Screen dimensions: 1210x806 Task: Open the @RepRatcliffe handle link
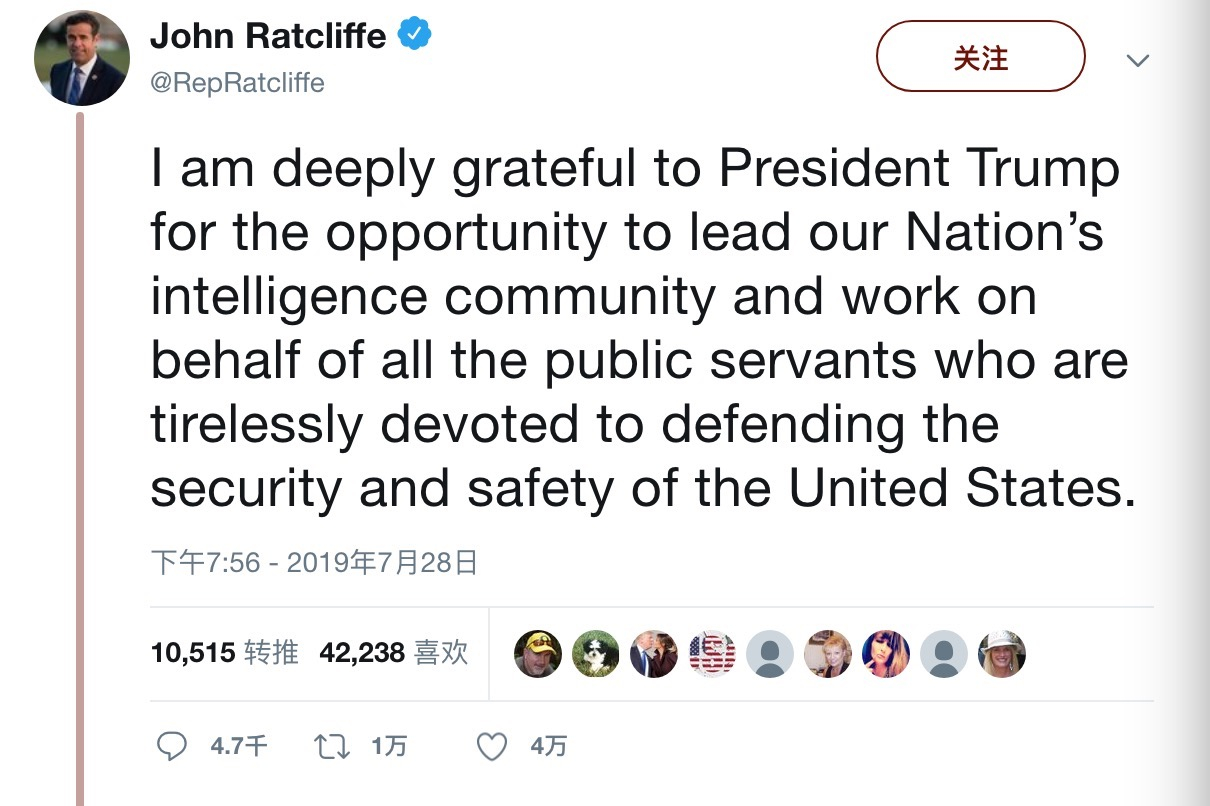pos(237,83)
